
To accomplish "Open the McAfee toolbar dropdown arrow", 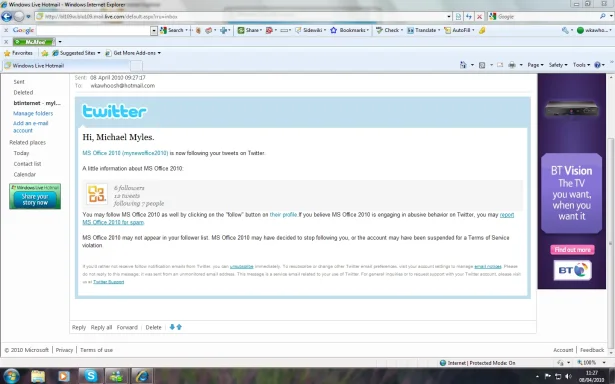I will 60,42.
